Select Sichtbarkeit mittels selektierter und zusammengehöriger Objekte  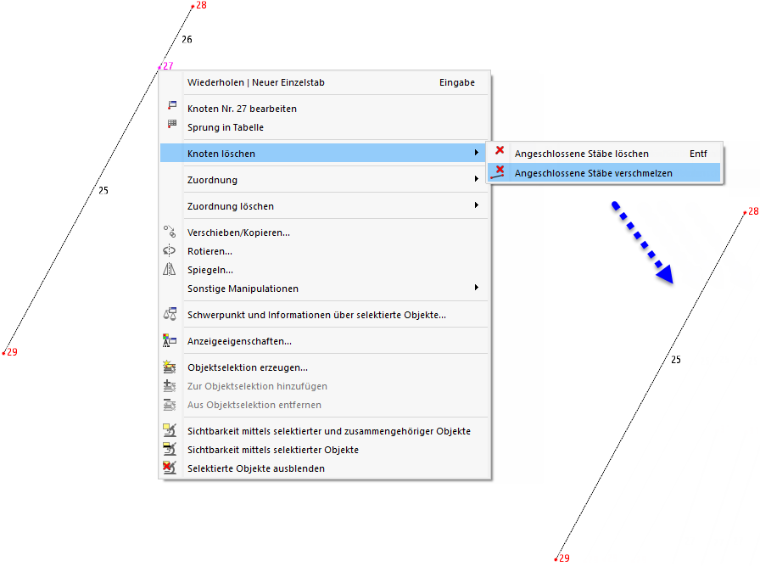tap(324, 431)
